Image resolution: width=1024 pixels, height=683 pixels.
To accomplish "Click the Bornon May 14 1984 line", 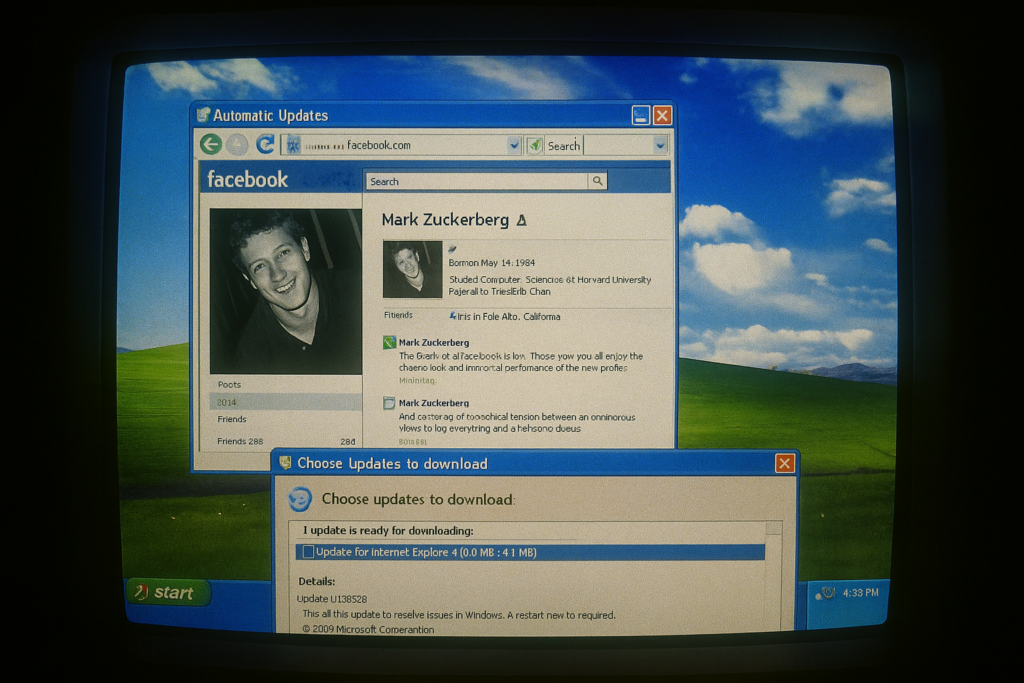I will (491, 262).
